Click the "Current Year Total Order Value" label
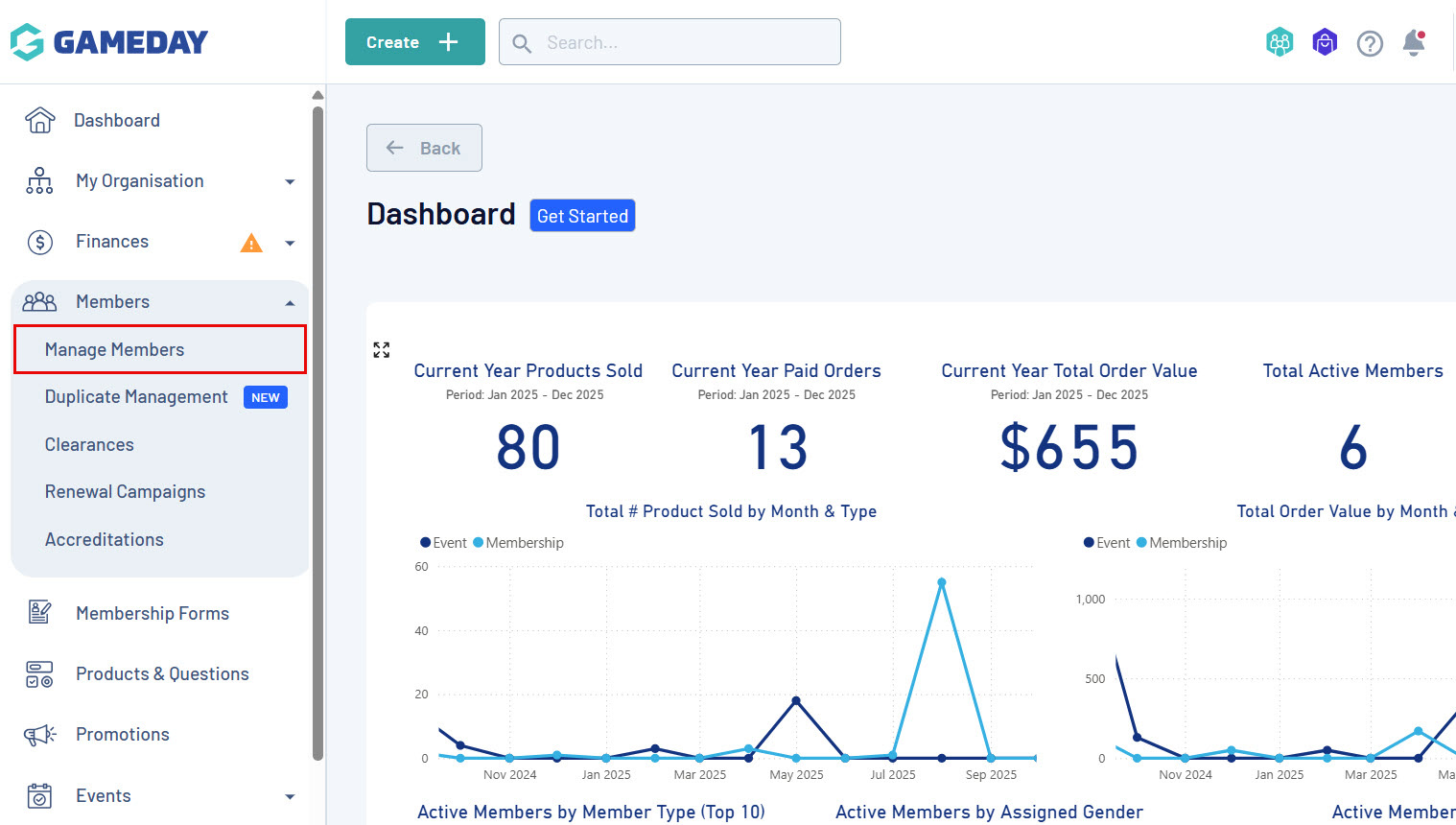Viewport: 1456px width, 825px height. pyautogui.click(x=1069, y=371)
